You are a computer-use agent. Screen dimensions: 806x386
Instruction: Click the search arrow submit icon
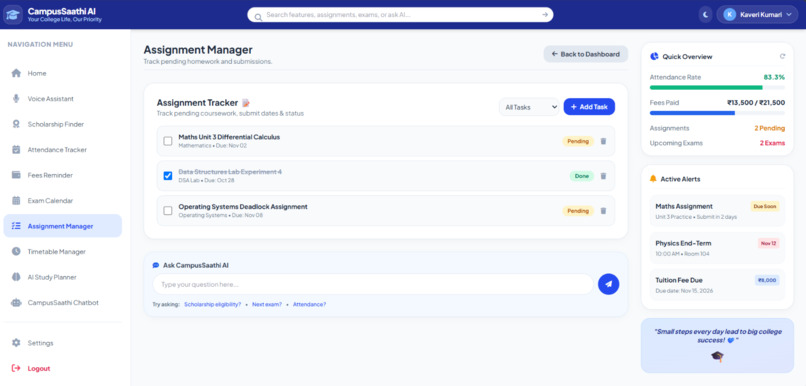coord(545,15)
